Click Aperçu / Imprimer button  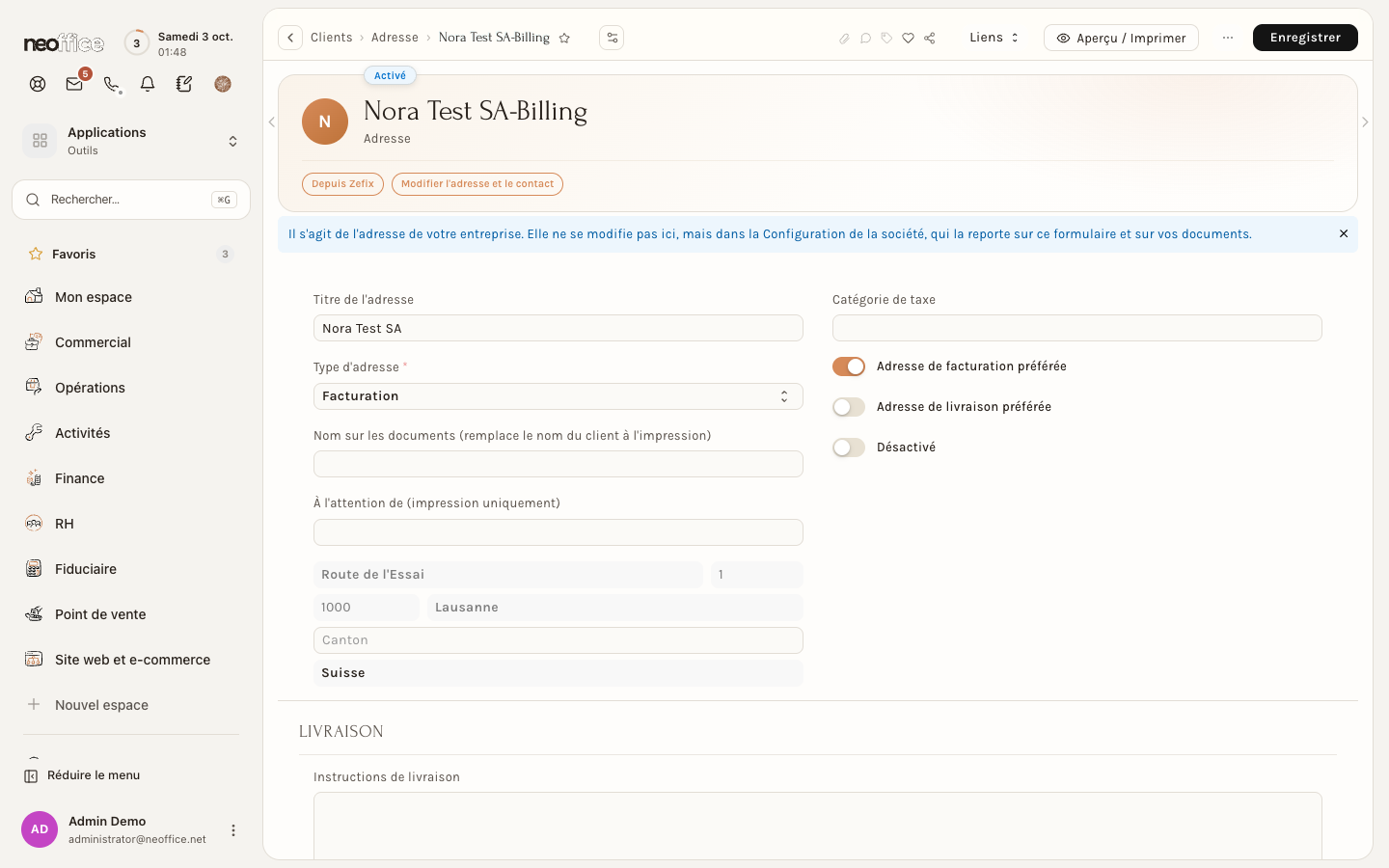tap(1121, 38)
